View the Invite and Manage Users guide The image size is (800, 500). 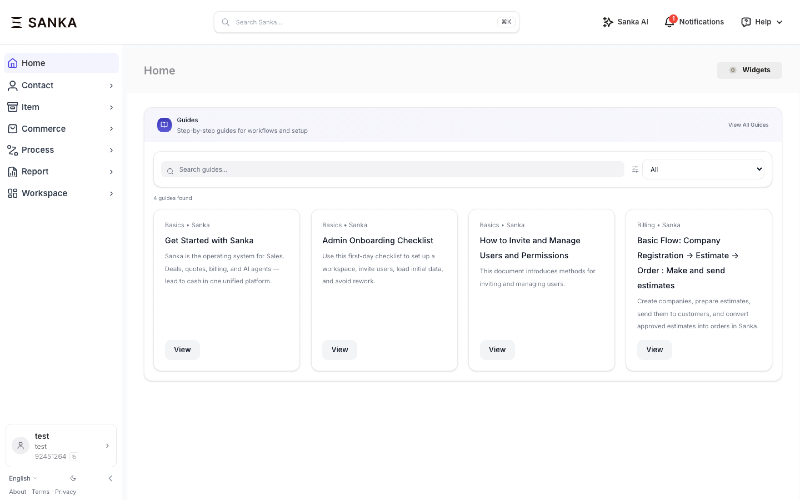497,350
